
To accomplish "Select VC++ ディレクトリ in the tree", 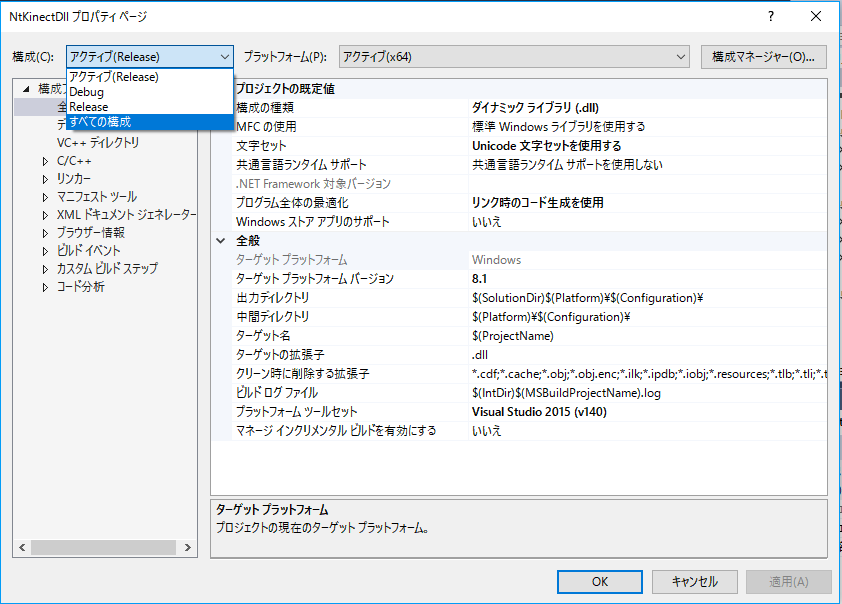I will point(98,143).
